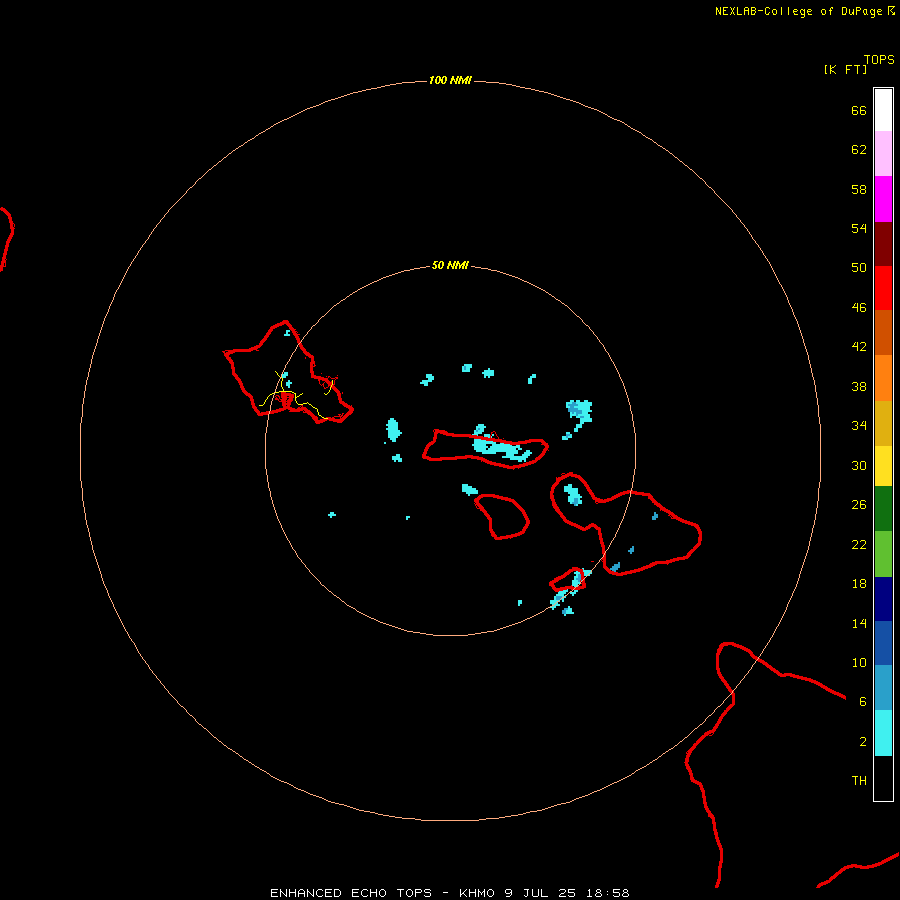900x900 pixels.
Task: Click the 50 NMI range ring label
Action: tap(450, 265)
